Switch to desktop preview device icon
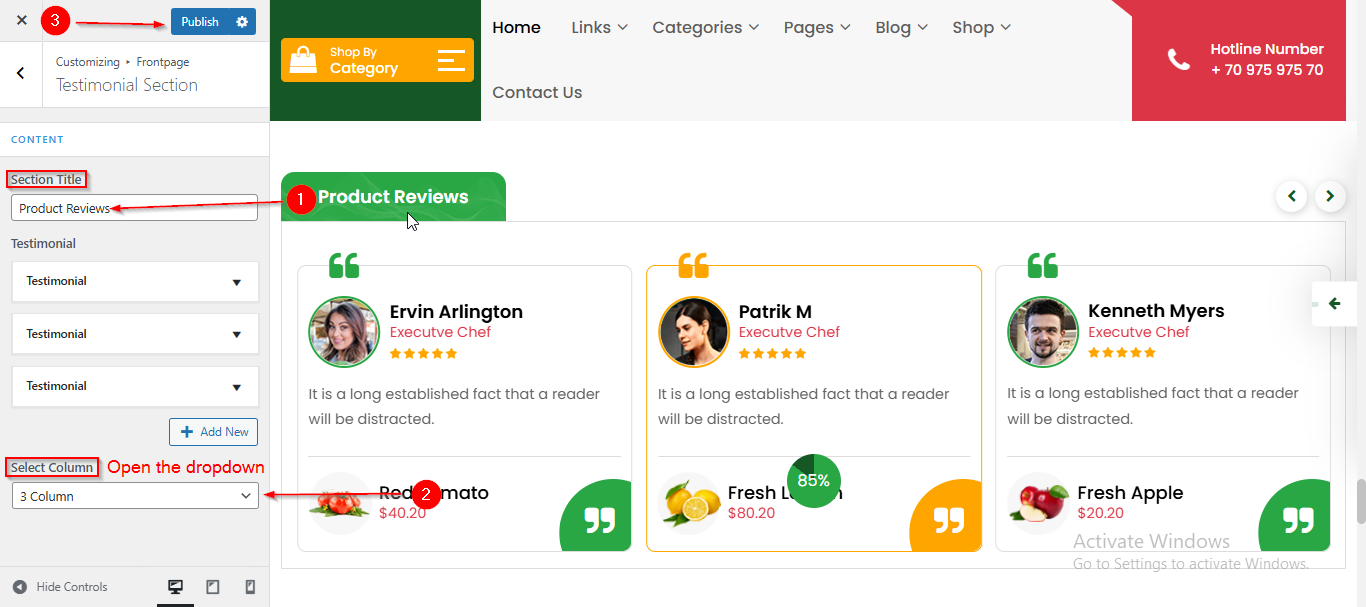Image resolution: width=1366 pixels, height=607 pixels. (175, 587)
